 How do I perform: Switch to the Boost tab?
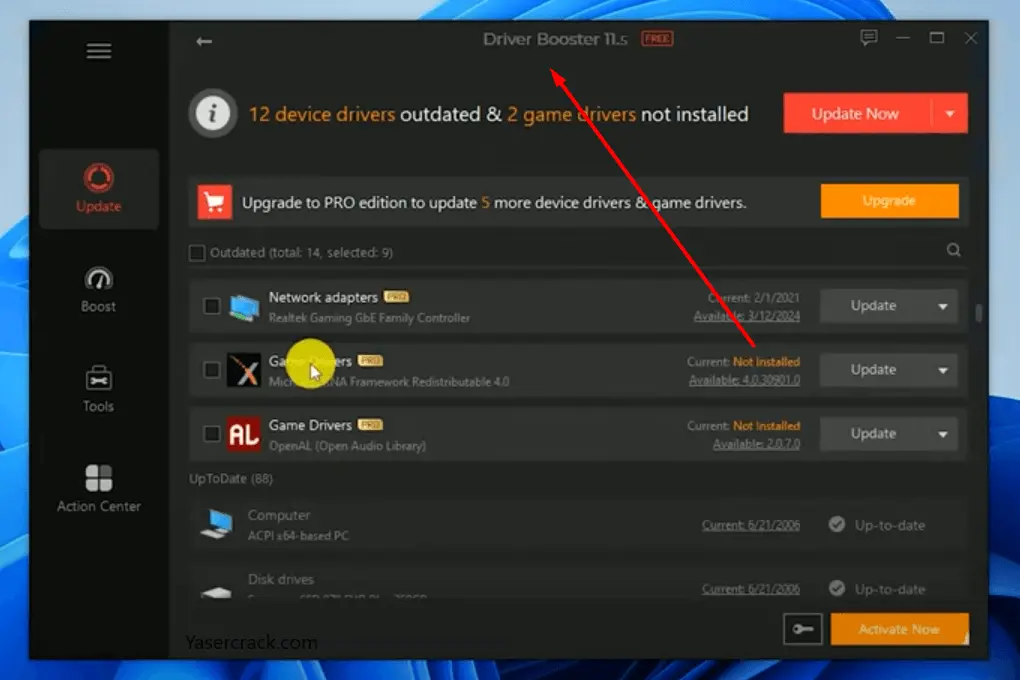(99, 290)
